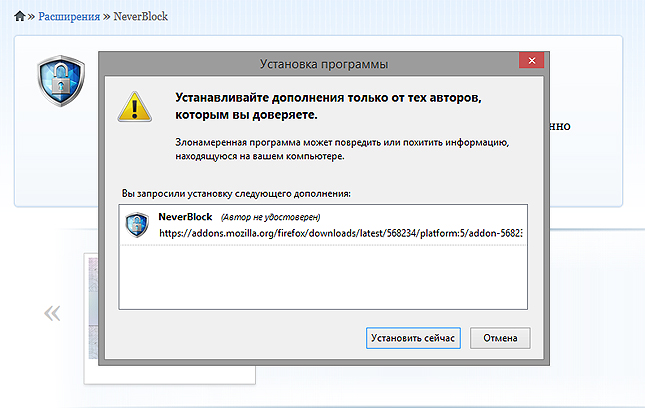This screenshot has width=645, height=408.
Task: Click the addons.mozilla.org download URL
Action: (x=340, y=232)
